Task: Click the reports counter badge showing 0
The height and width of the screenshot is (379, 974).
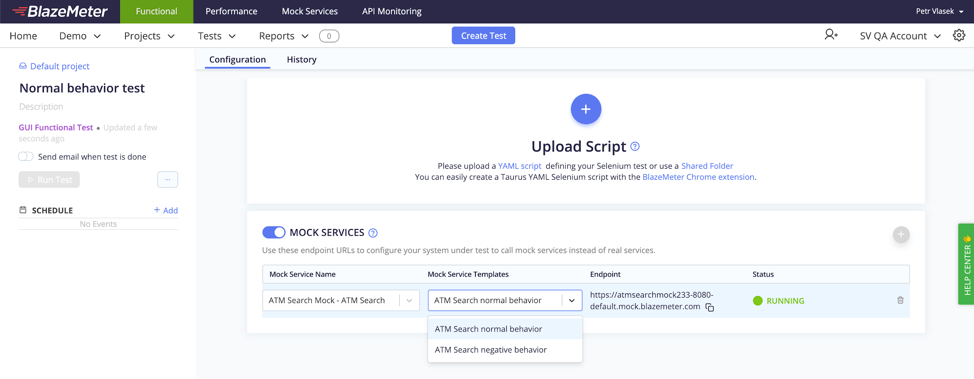Action: tap(329, 36)
